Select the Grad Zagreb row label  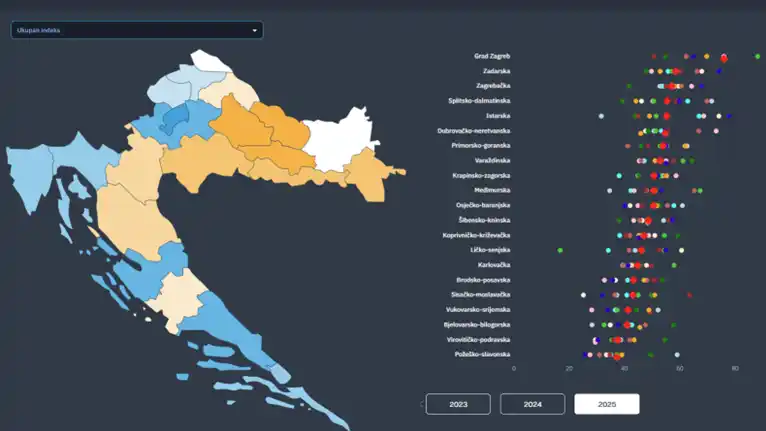(492, 56)
